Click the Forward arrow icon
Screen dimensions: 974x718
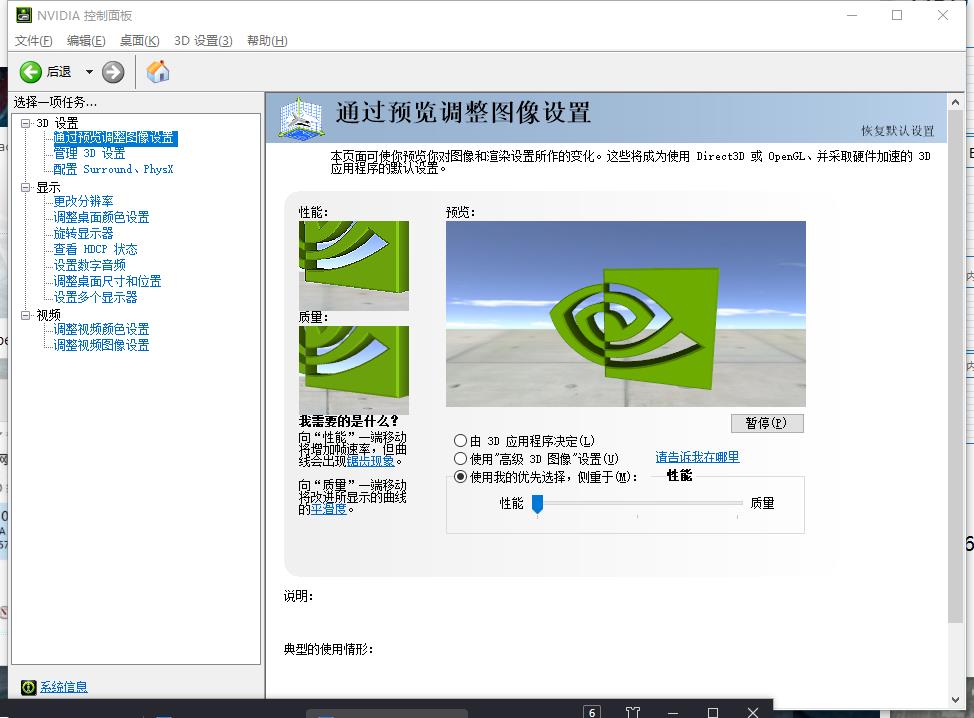tap(113, 72)
